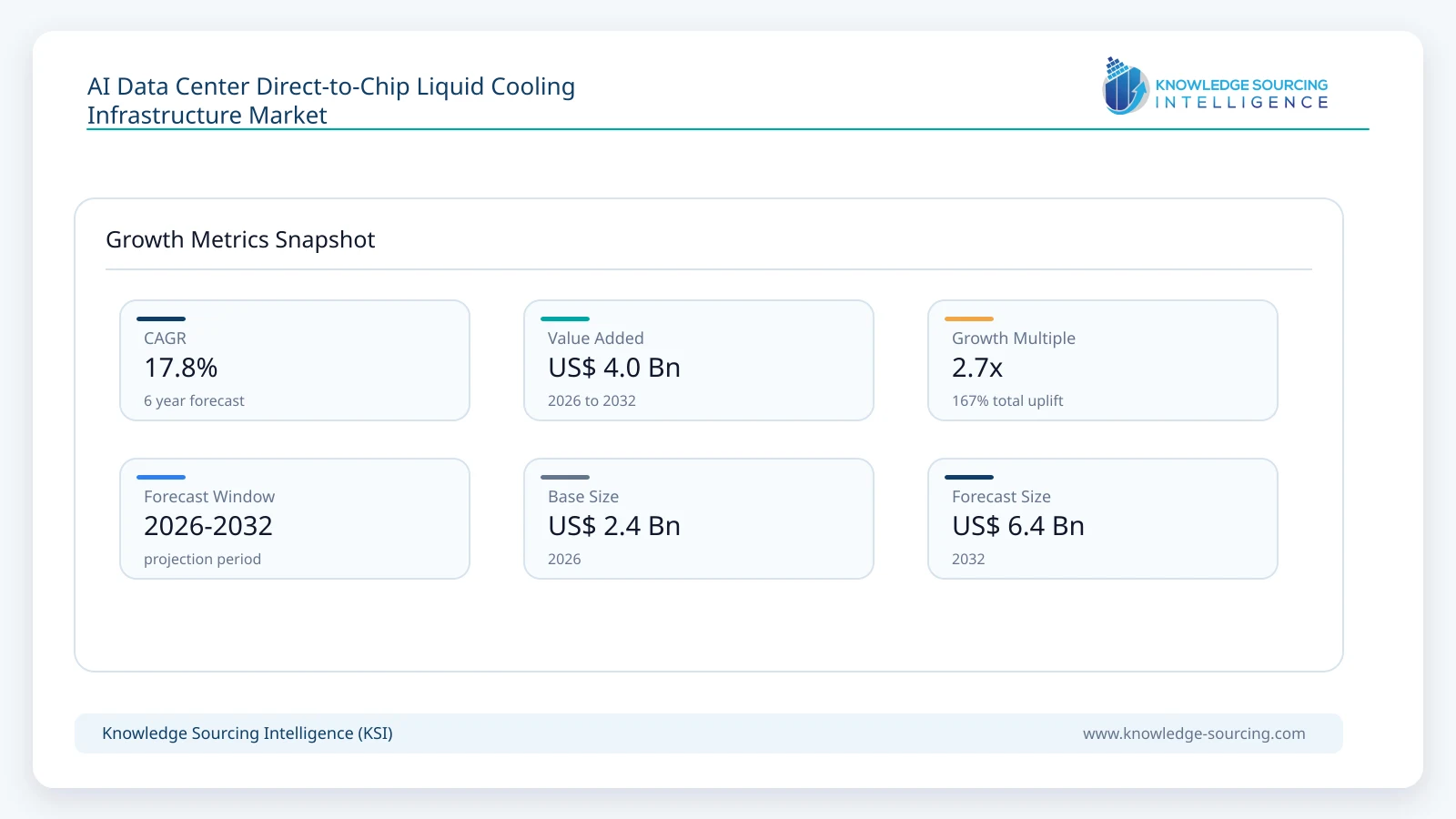Select the CAGR 17.8% value

pyautogui.click(x=180, y=368)
